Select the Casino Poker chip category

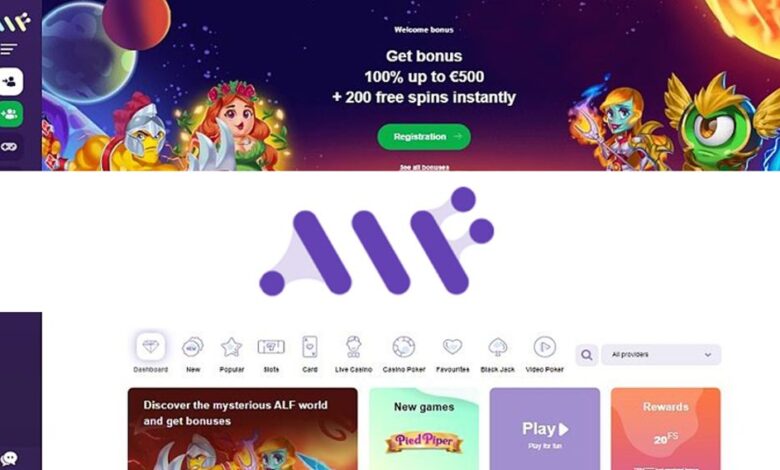[x=404, y=354]
